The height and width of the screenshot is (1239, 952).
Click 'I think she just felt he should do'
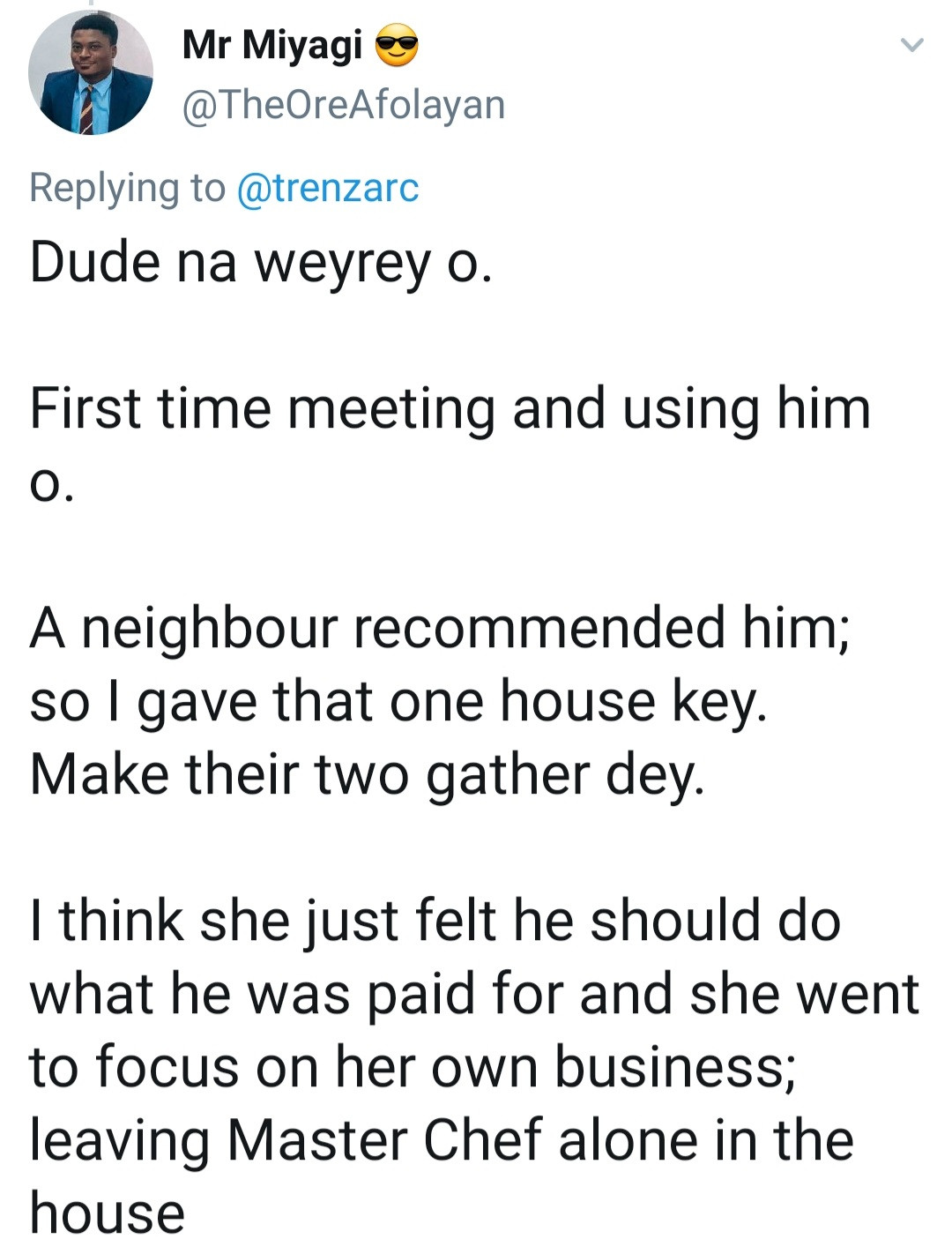tap(435, 921)
